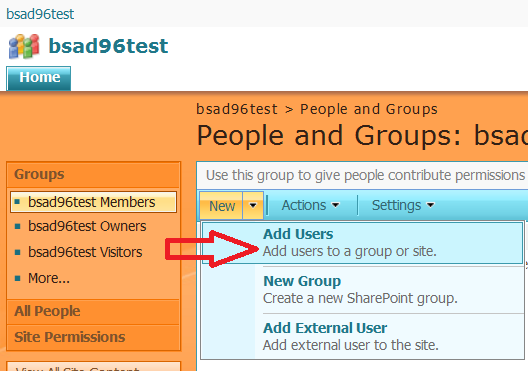Click the bsad96test top bar link
528x371 pixels.
click(x=40, y=14)
